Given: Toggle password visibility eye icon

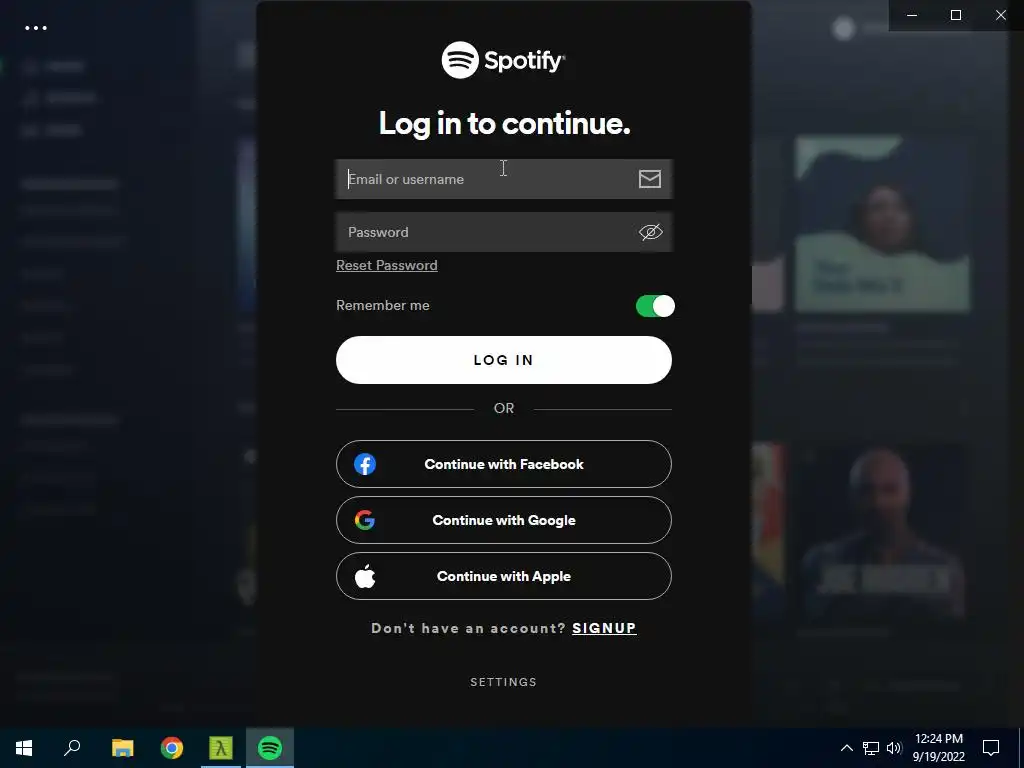Looking at the screenshot, I should click(650, 232).
